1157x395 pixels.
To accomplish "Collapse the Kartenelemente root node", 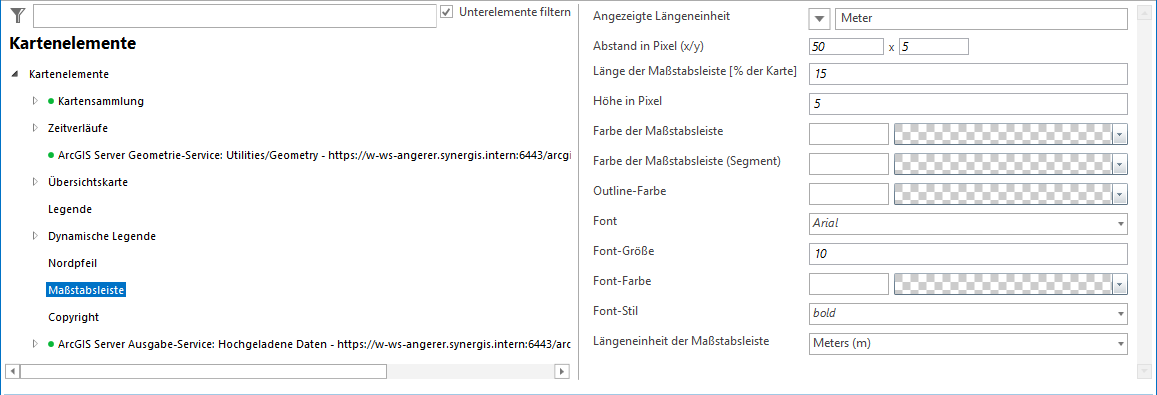I will [x=15, y=75].
